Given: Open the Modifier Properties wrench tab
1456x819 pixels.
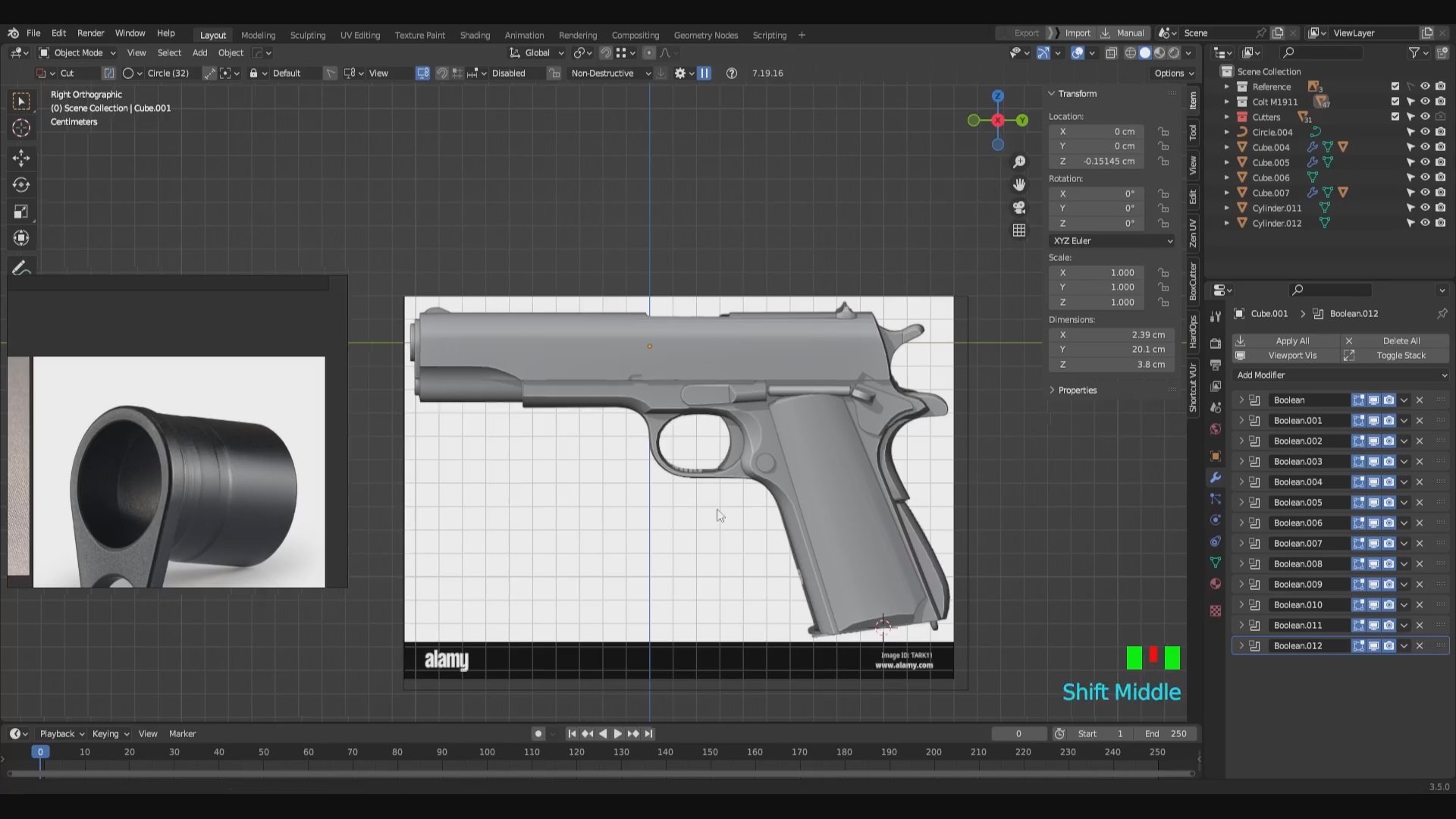Looking at the screenshot, I should pyautogui.click(x=1216, y=478).
